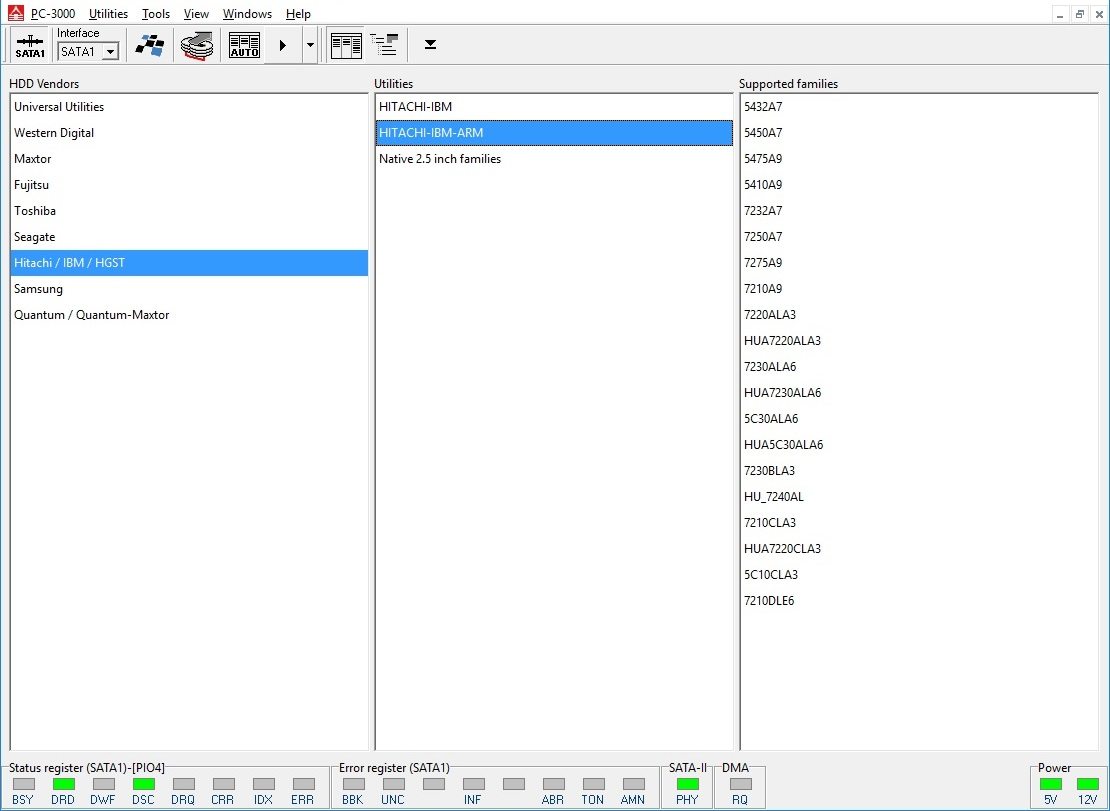Click the PC-3000 application logo icon
Viewport: 1110px width, 811px height.
(x=15, y=13)
